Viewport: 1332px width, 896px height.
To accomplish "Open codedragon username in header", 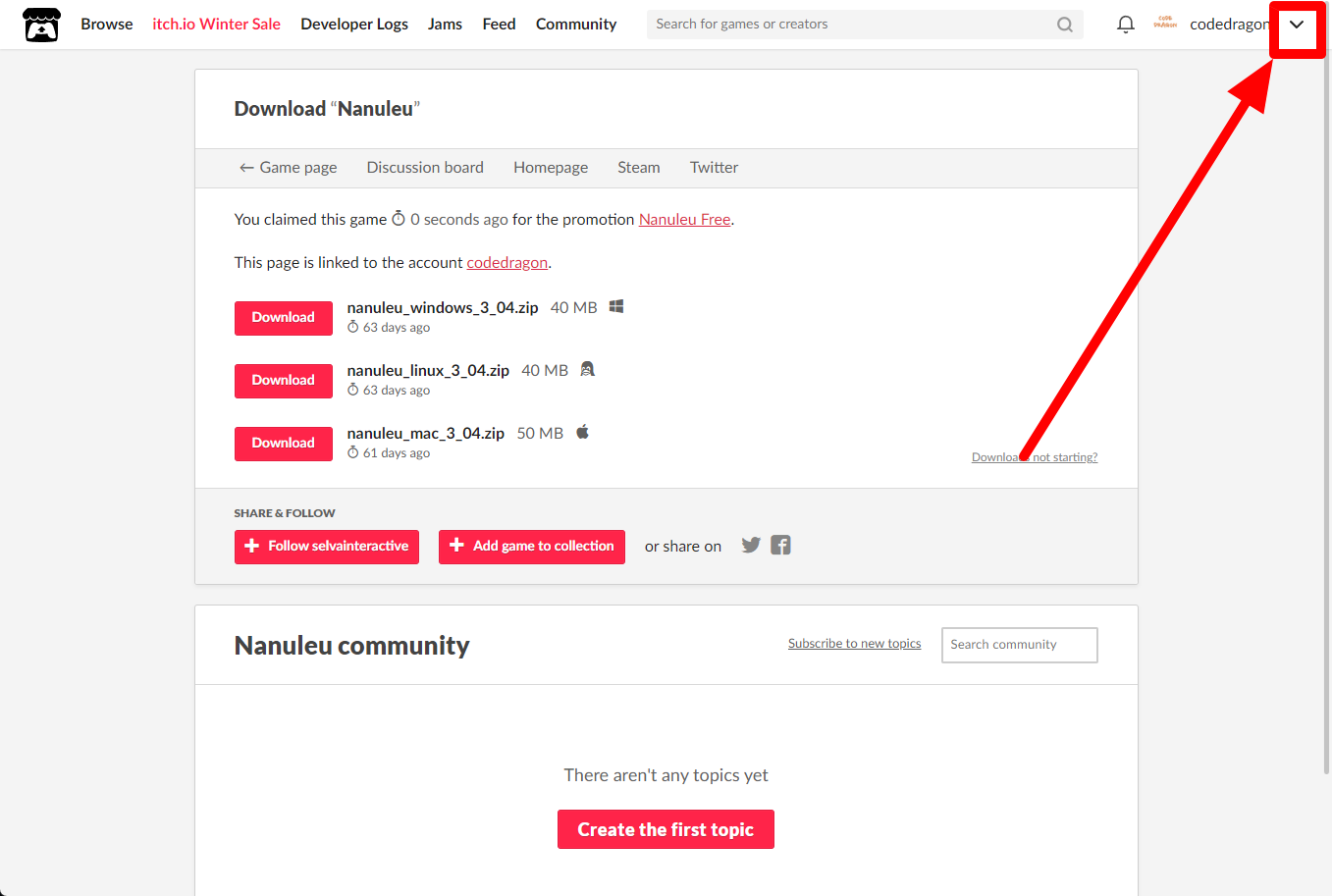I will pos(1229,25).
